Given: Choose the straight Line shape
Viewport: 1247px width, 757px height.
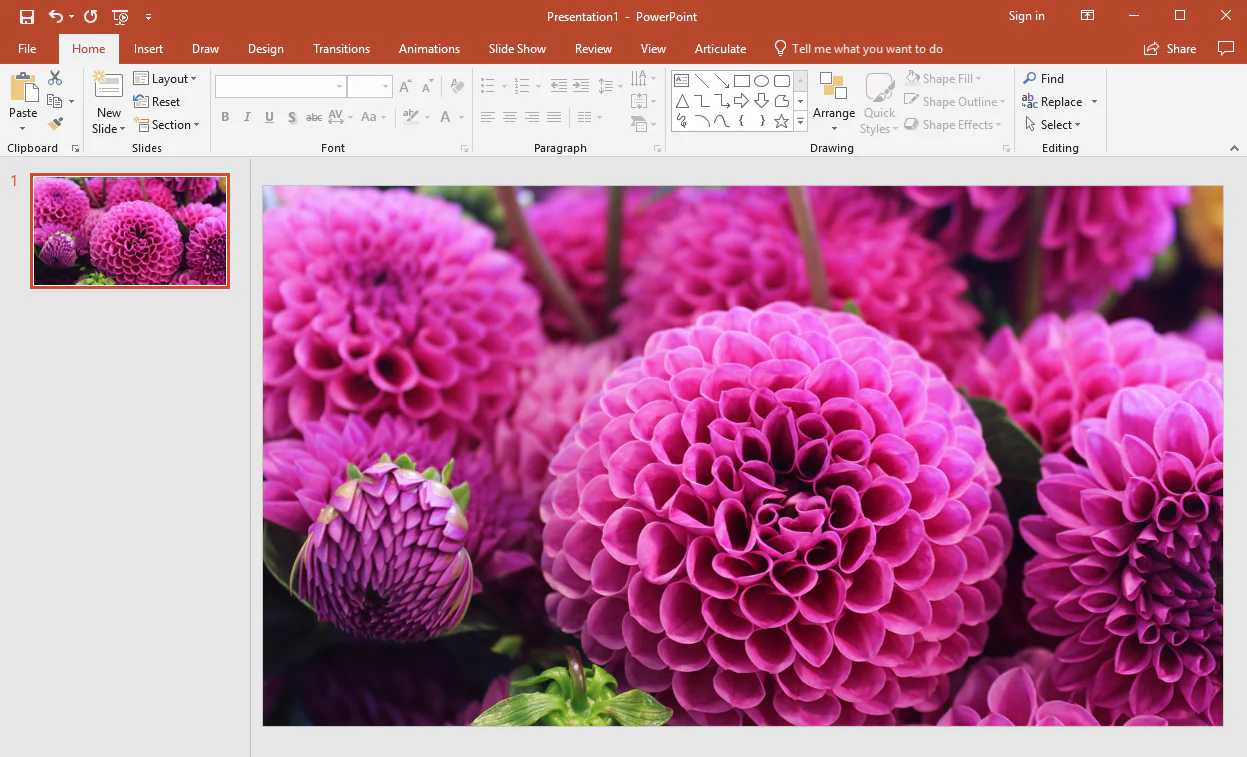Looking at the screenshot, I should pyautogui.click(x=702, y=81).
